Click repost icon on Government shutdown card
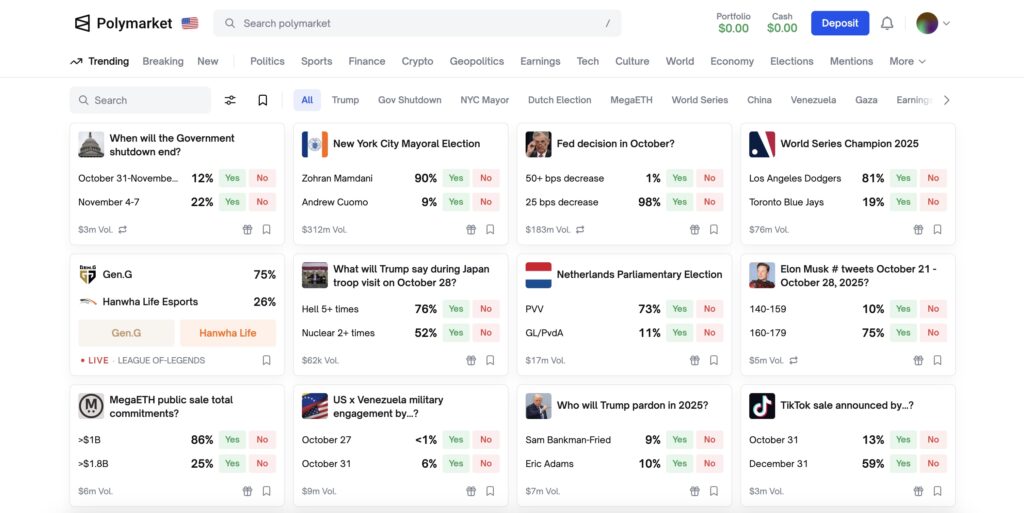The image size is (1024, 513). click(122, 229)
